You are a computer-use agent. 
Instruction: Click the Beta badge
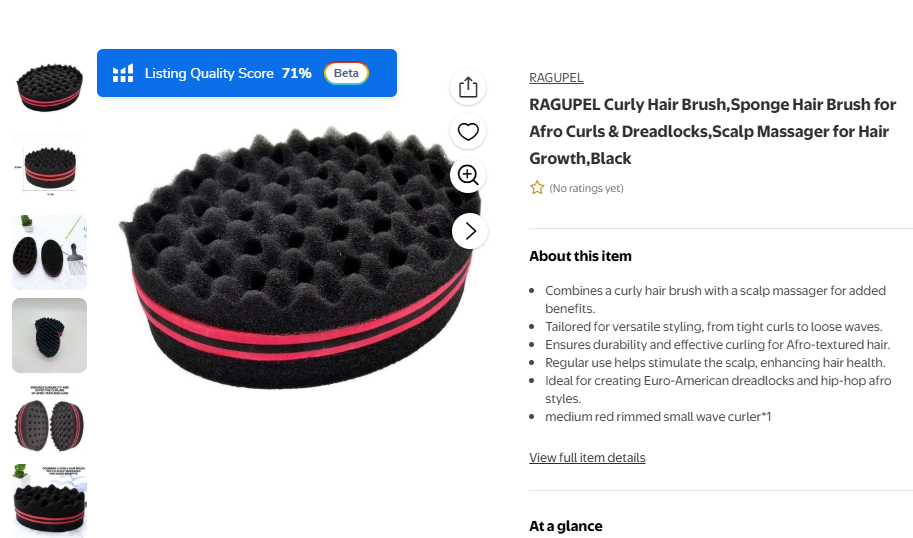(346, 73)
